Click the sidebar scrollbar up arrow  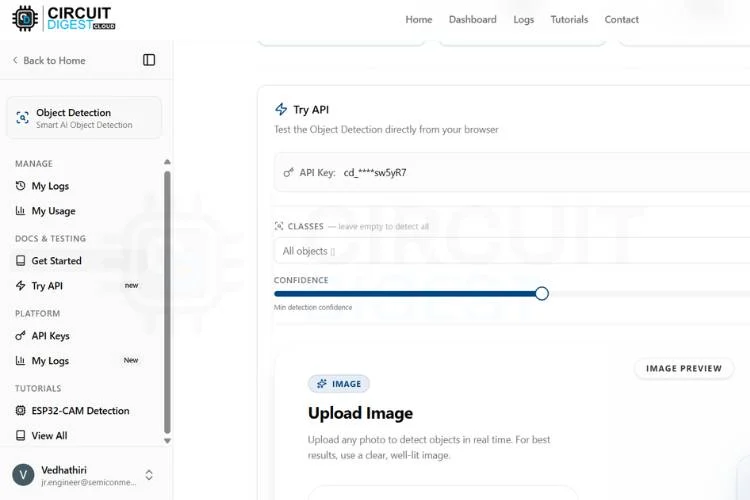(167, 162)
